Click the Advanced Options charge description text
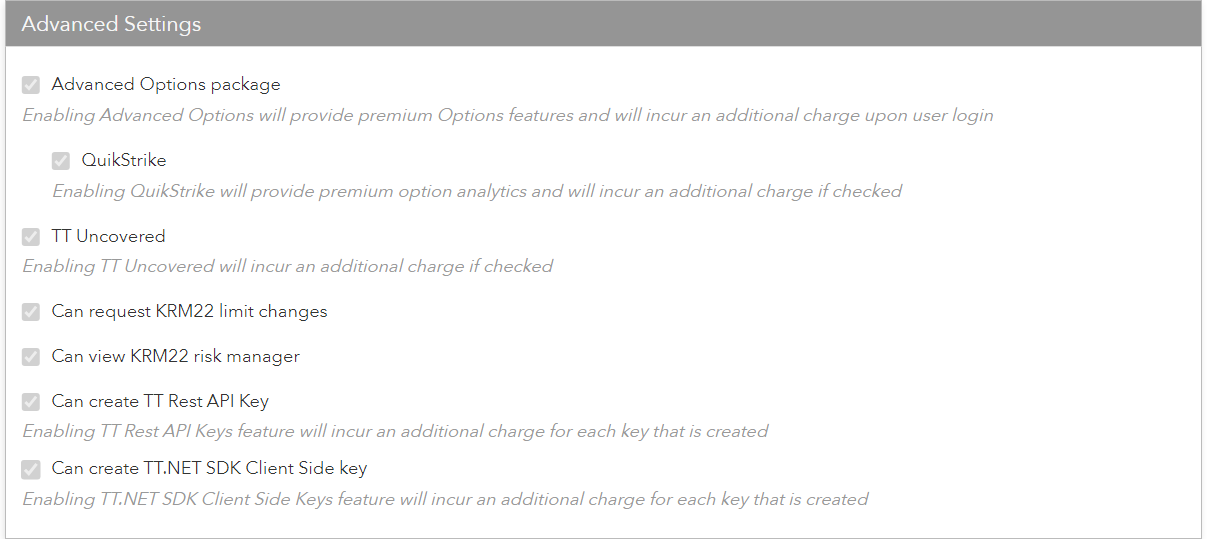The image size is (1207, 539). click(507, 115)
